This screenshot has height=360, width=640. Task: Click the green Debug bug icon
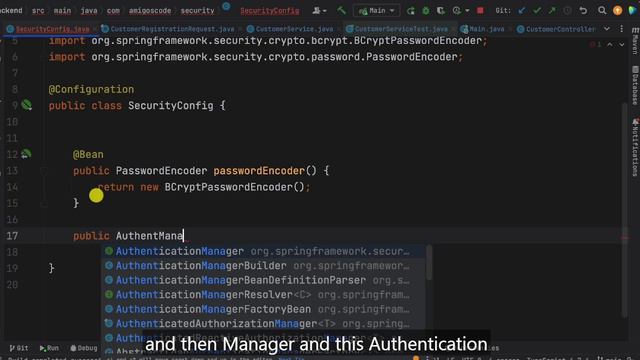426,11
